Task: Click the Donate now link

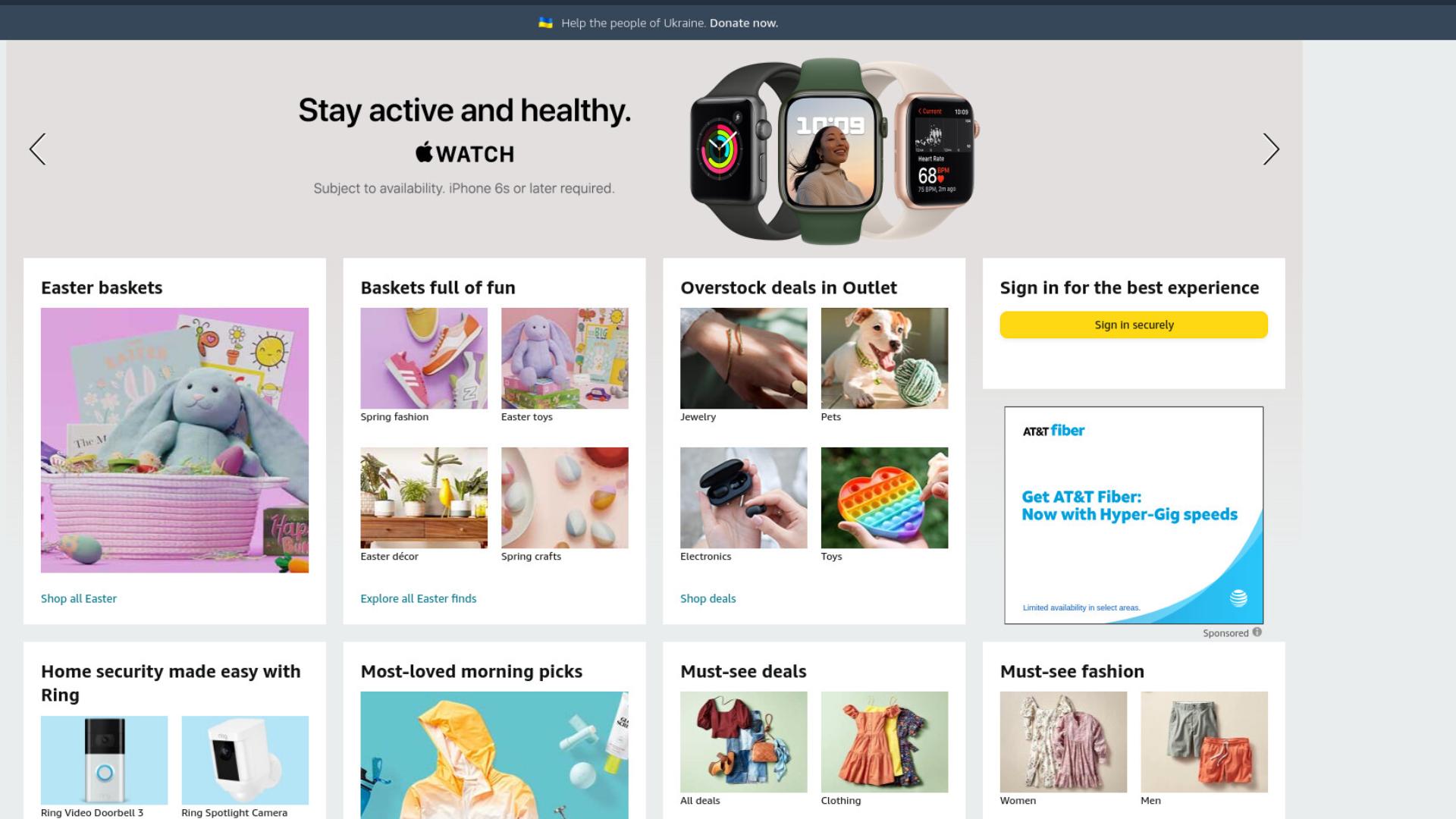Action: pos(743,23)
